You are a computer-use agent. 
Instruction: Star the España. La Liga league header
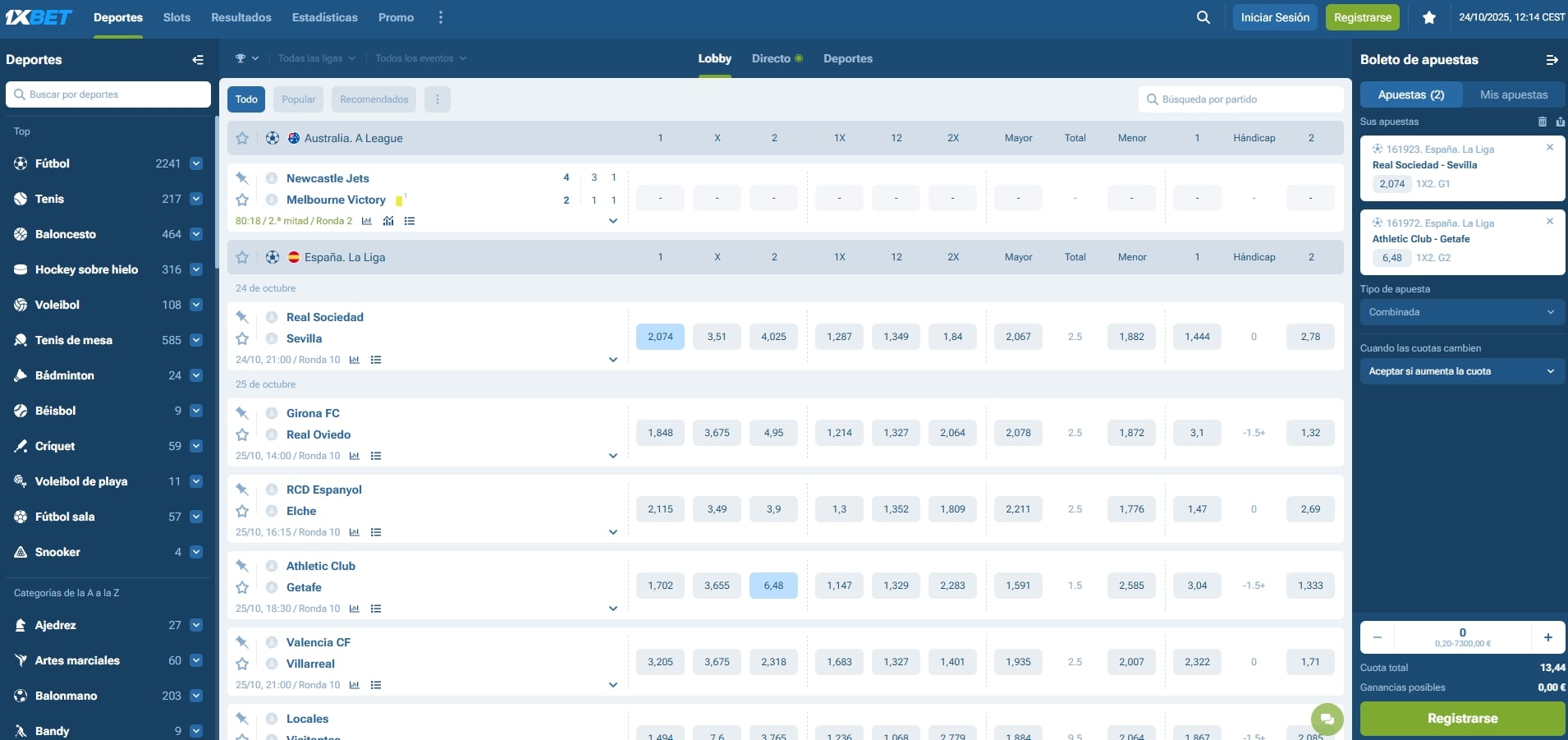pyautogui.click(x=241, y=256)
